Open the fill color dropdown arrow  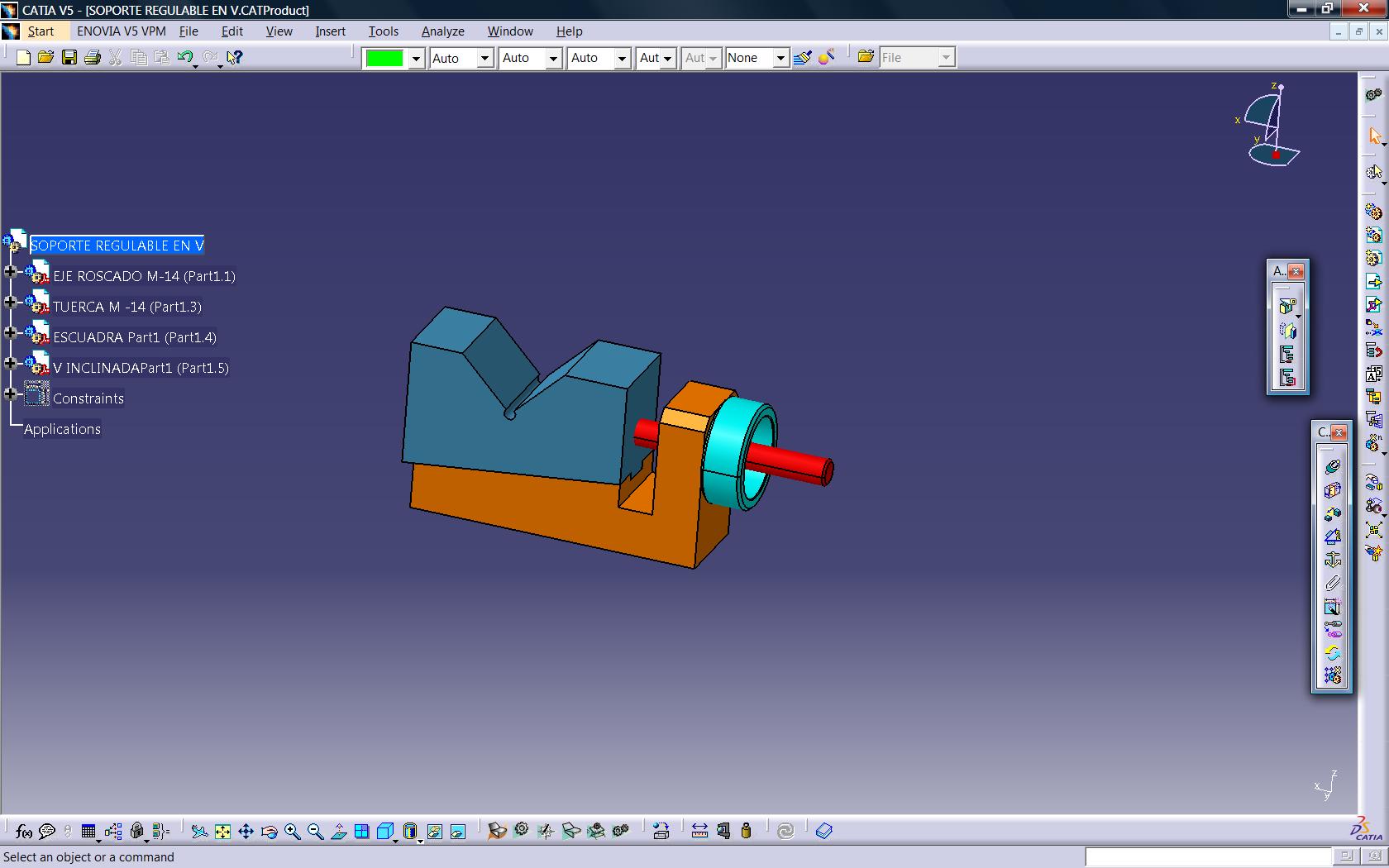pyautogui.click(x=416, y=58)
